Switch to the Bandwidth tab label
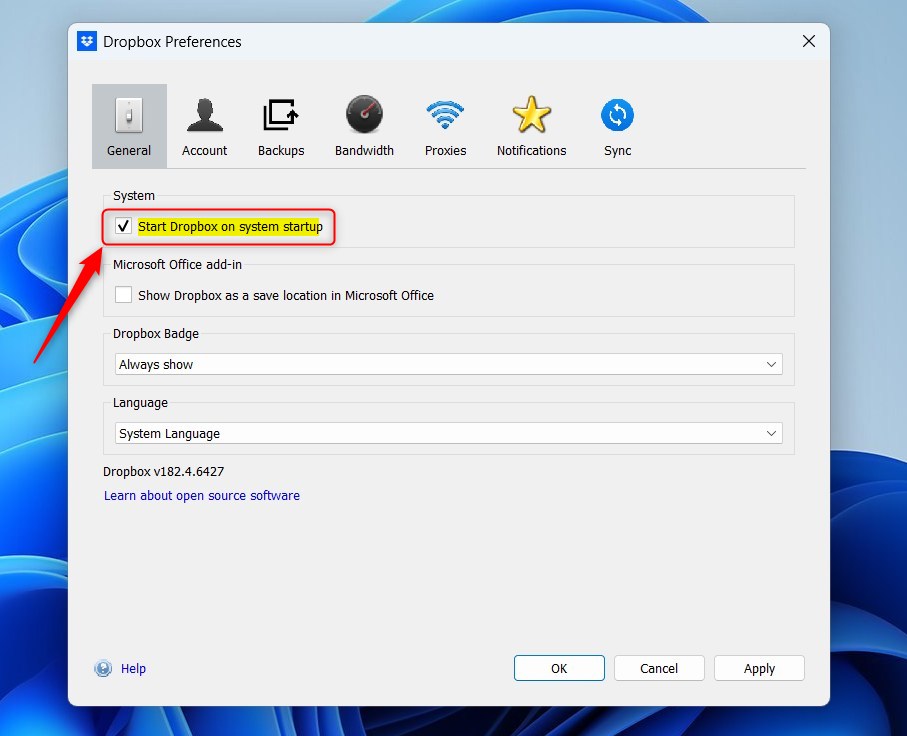 point(364,151)
